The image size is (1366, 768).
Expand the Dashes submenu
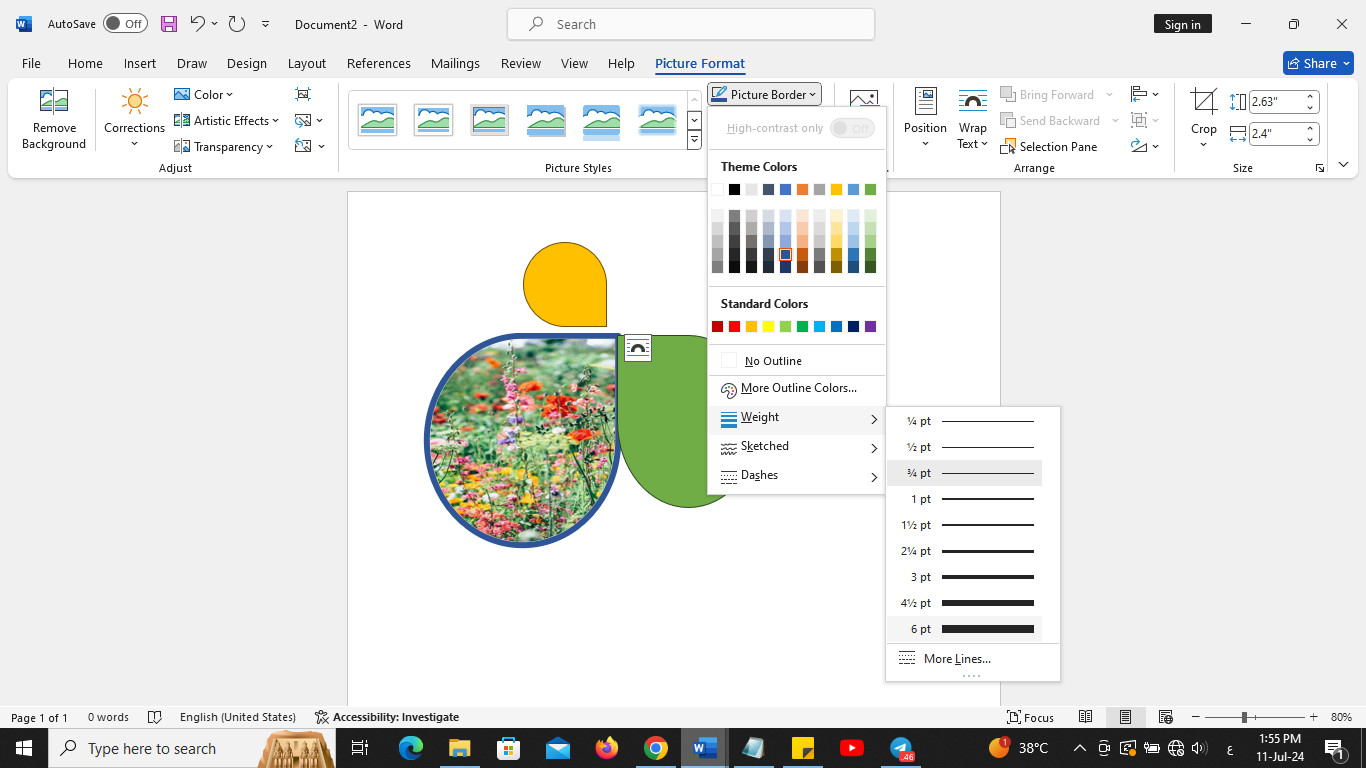pyautogui.click(x=797, y=476)
